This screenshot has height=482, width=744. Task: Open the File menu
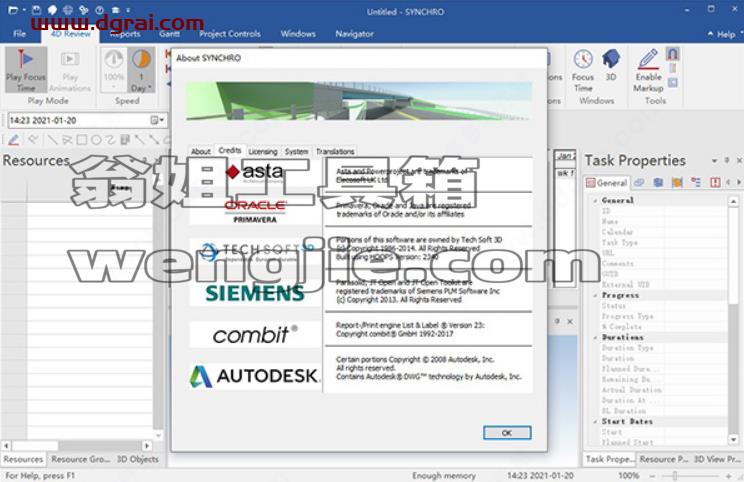click(19, 34)
